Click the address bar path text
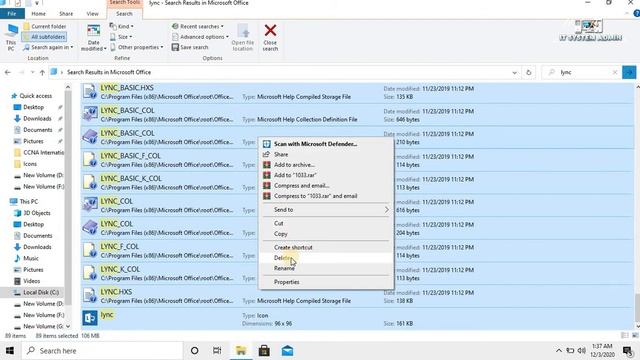The image size is (640, 360). (109, 72)
